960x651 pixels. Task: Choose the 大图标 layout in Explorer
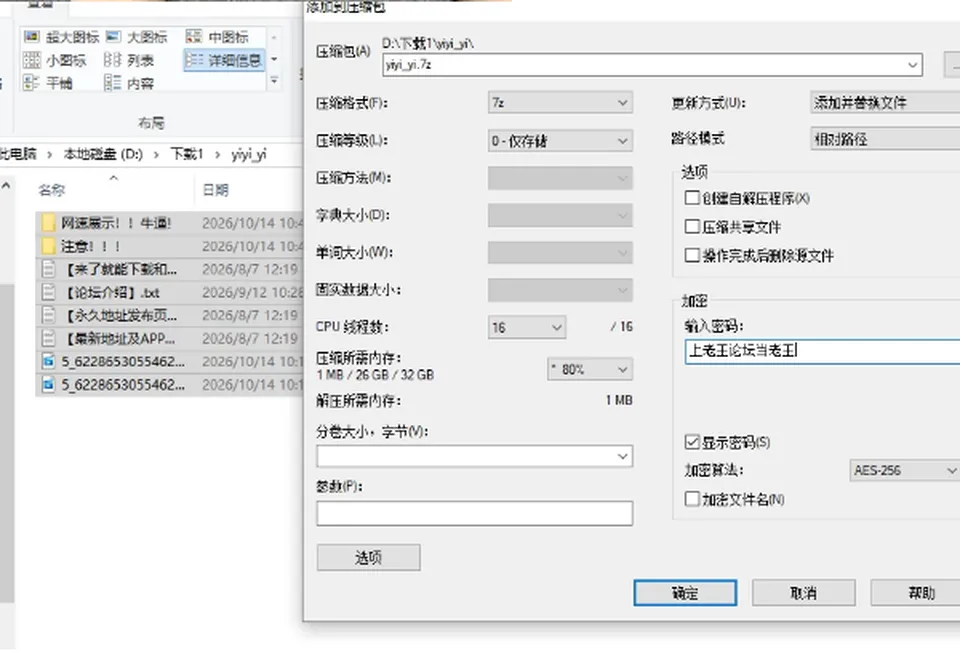(137, 37)
